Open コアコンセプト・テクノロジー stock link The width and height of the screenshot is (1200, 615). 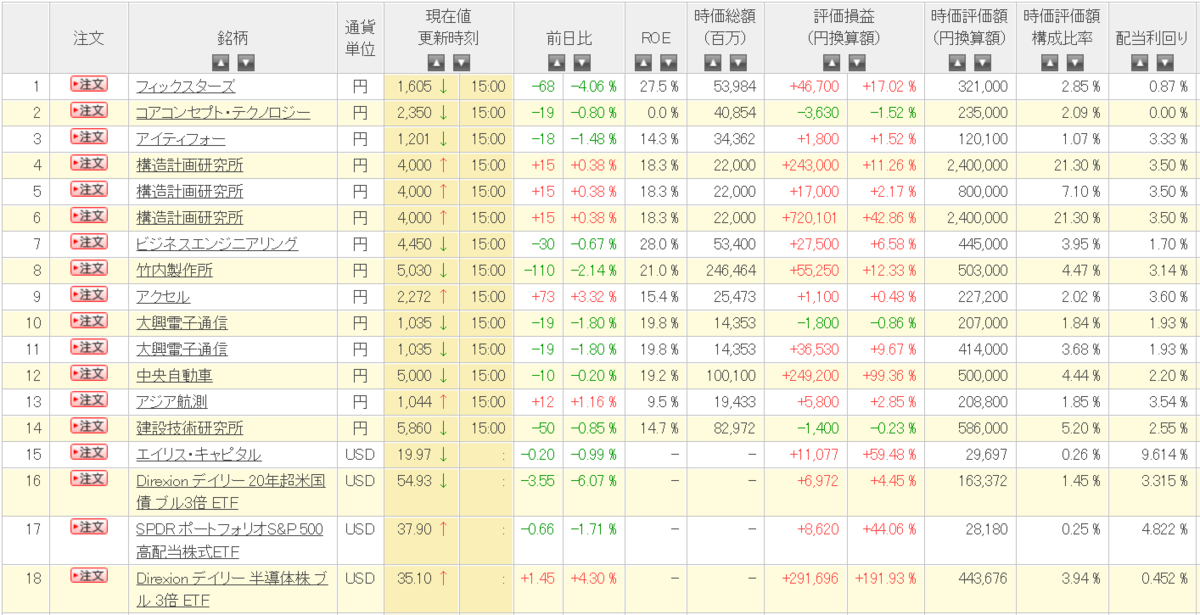click(x=223, y=113)
